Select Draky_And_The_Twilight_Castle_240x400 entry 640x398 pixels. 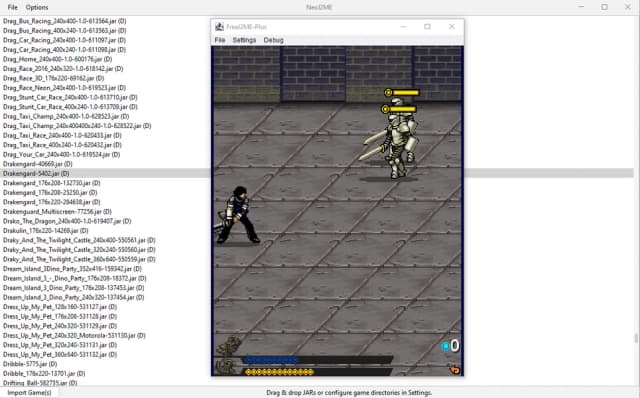(79, 240)
